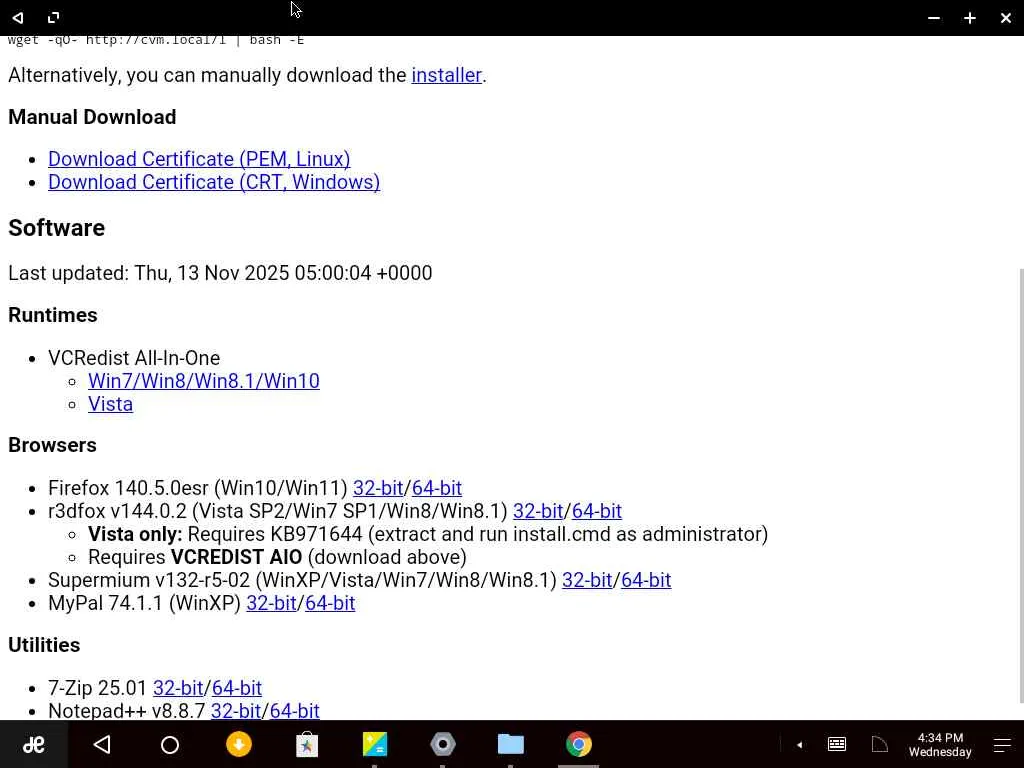
Task: Download r3dfox v144.0.2 64-bit
Action: [x=597, y=511]
